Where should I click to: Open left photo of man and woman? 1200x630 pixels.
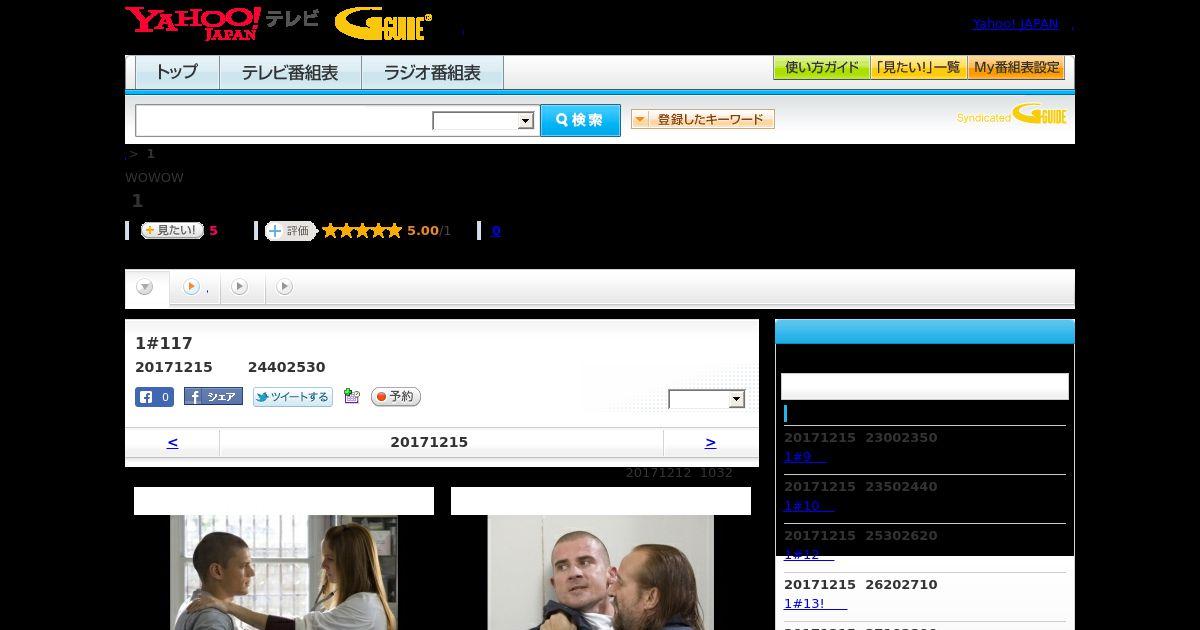tap(284, 572)
